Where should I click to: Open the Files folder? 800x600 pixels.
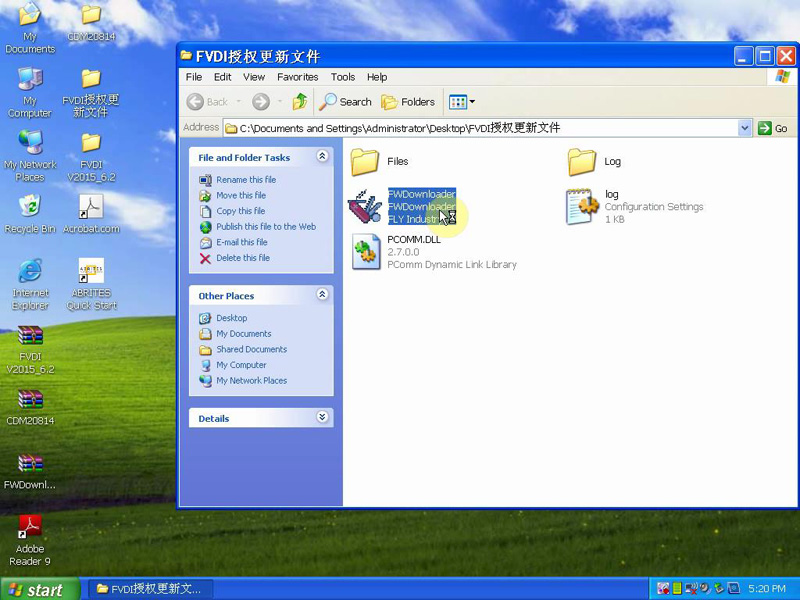366,161
